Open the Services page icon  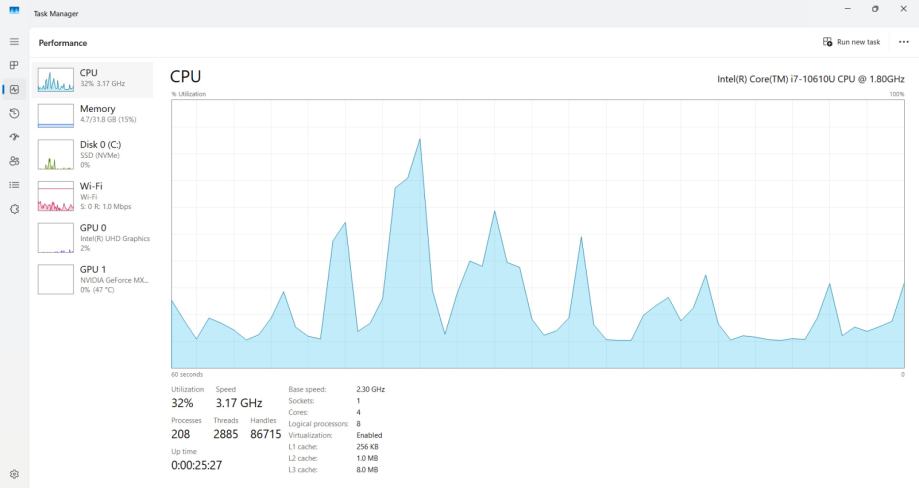click(14, 209)
